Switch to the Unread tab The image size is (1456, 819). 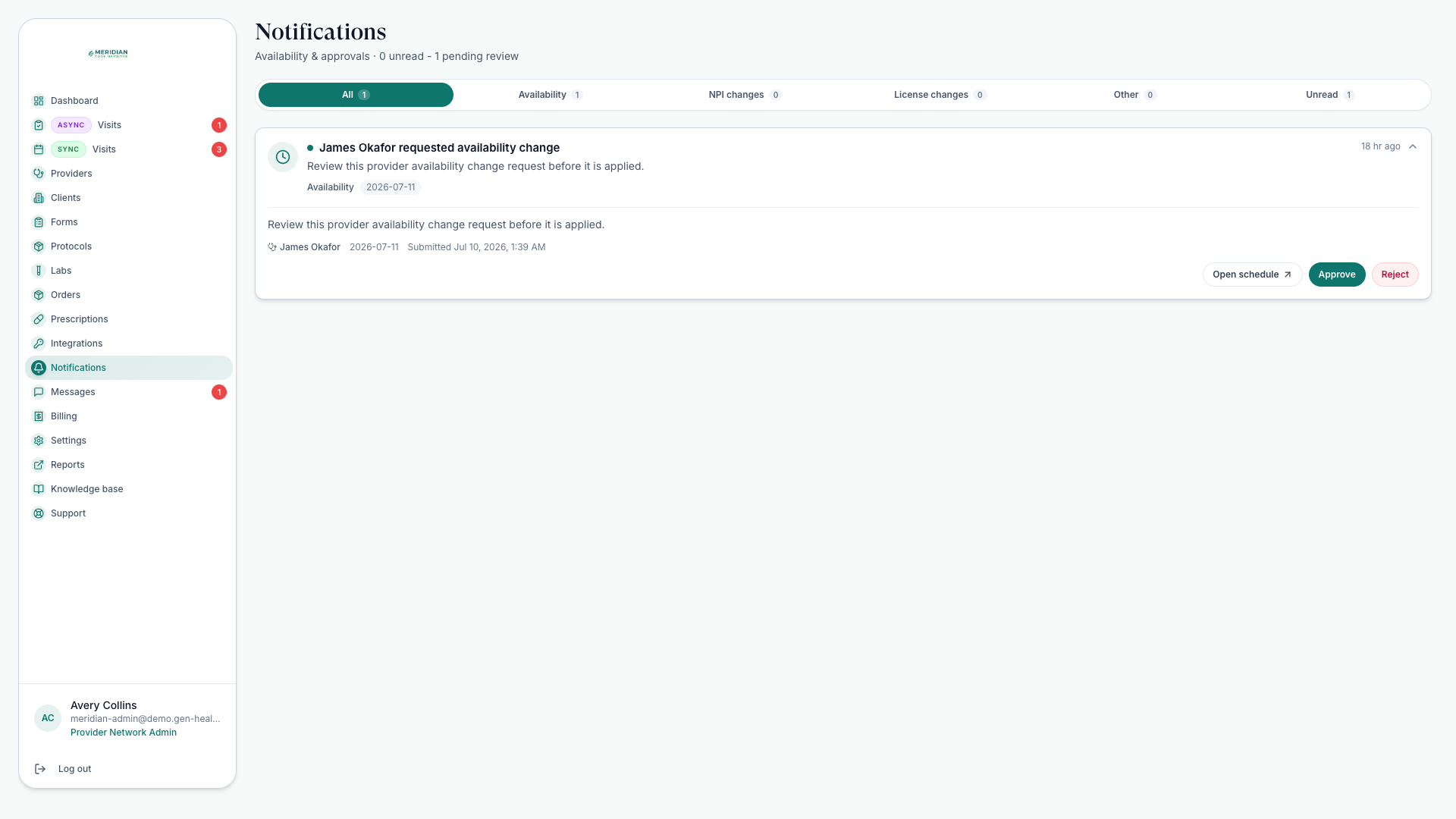click(x=1329, y=95)
